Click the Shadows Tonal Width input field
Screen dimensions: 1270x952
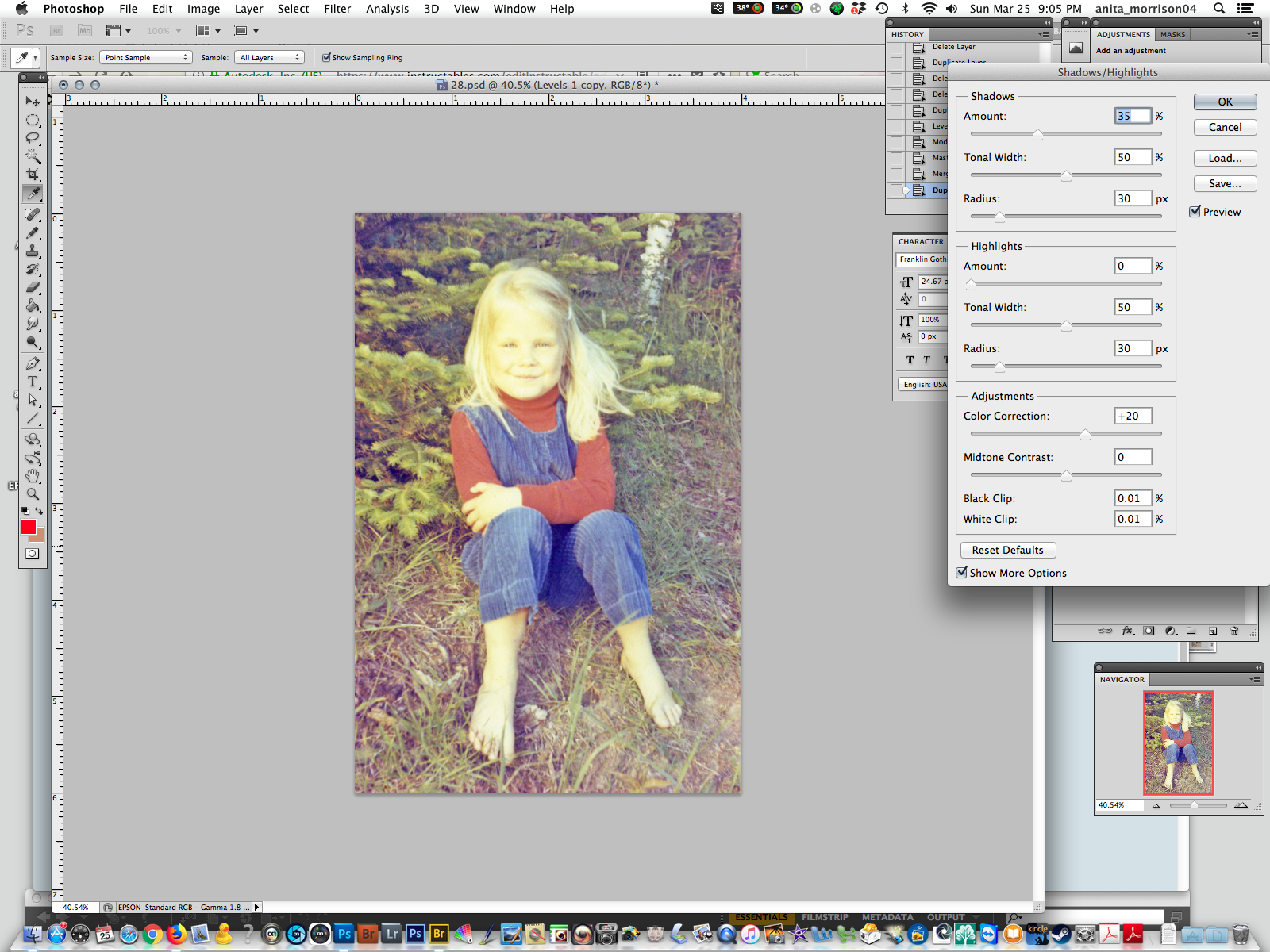coord(1133,157)
